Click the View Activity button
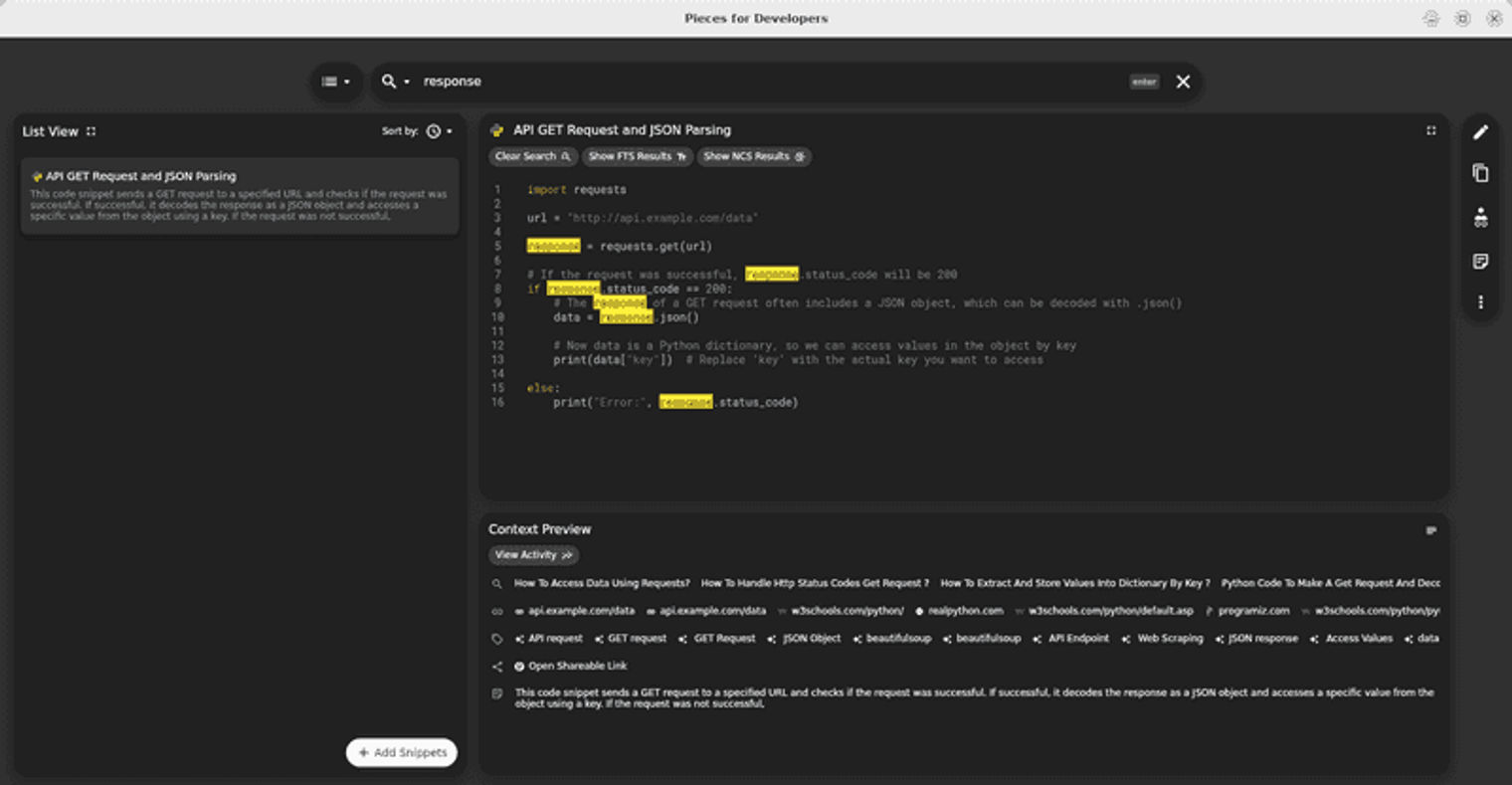This screenshot has height=785, width=1512. point(534,555)
